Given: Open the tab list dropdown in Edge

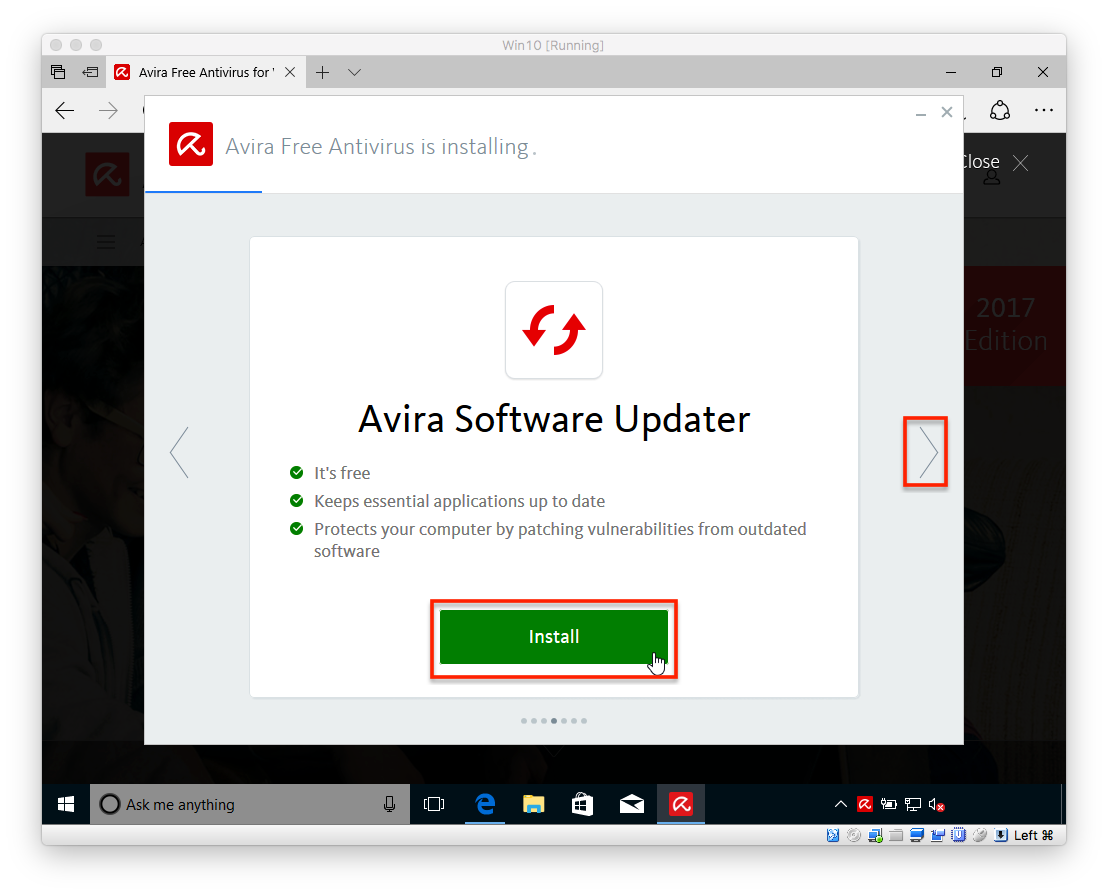Looking at the screenshot, I should [355, 72].
